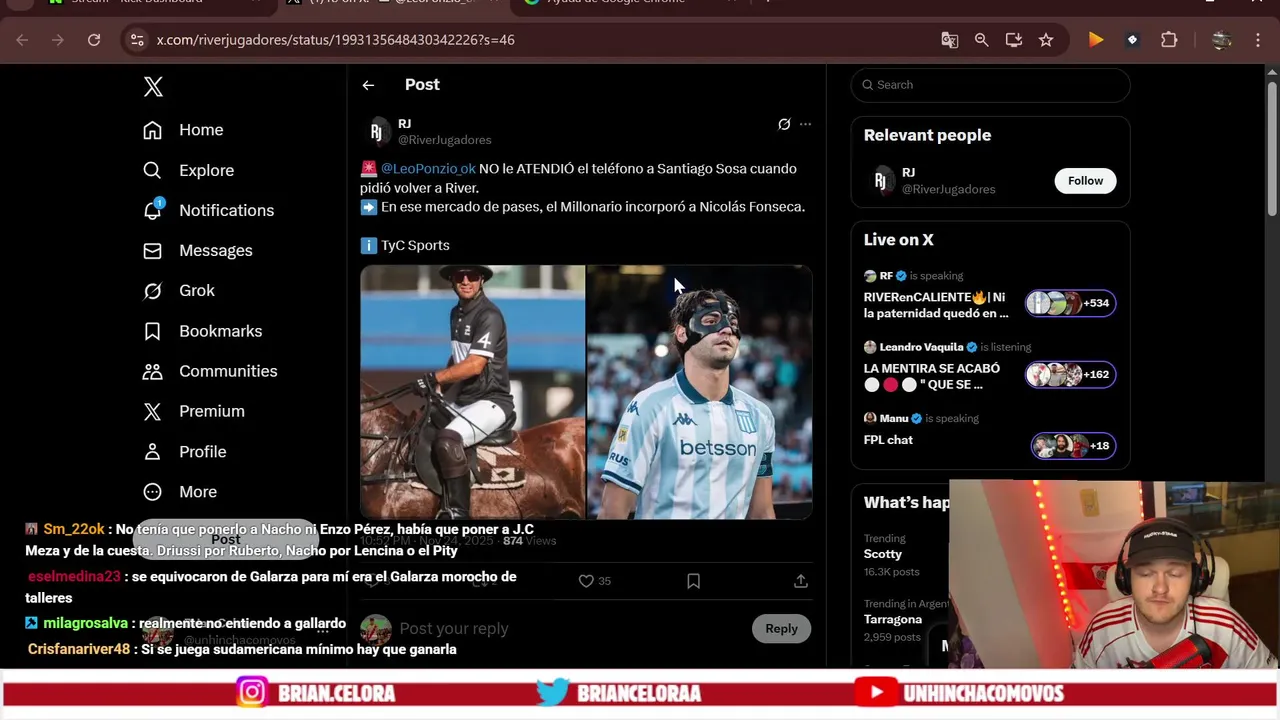Click TyC Sports text in post
1280x720 pixels.
pos(415,245)
